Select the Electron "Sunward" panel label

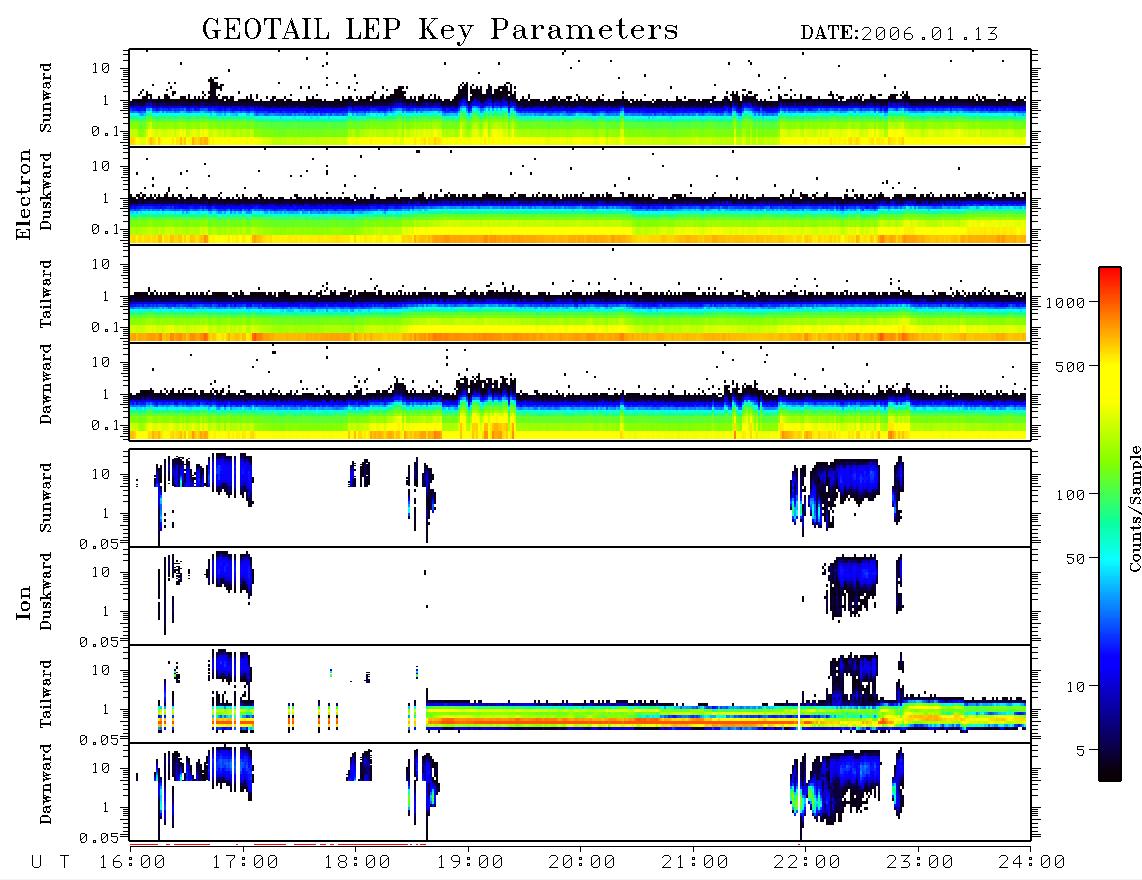(x=46, y=98)
